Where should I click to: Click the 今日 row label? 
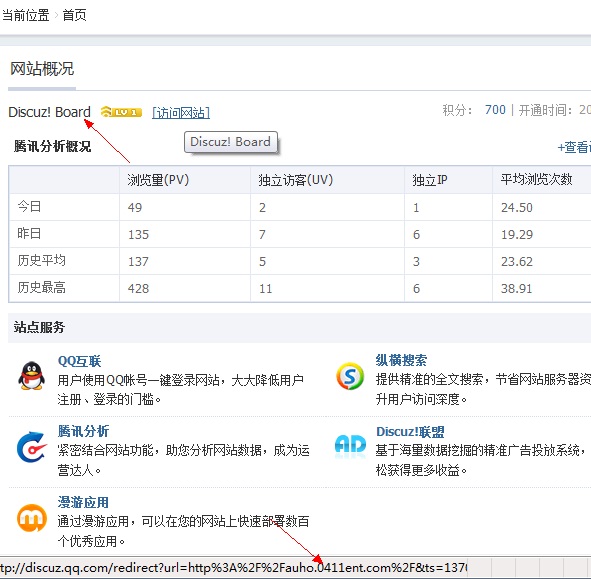tap(29, 207)
